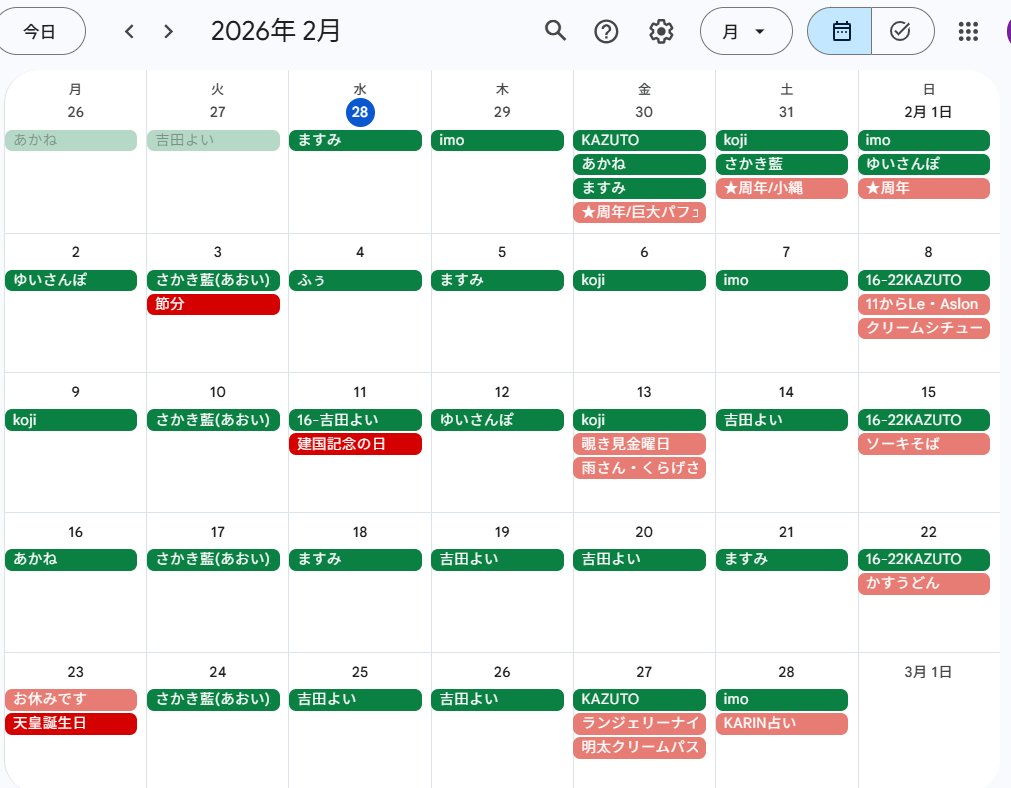This screenshot has width=1011, height=788.
Task: Open the 16-吉田よい event
Action: coord(355,420)
